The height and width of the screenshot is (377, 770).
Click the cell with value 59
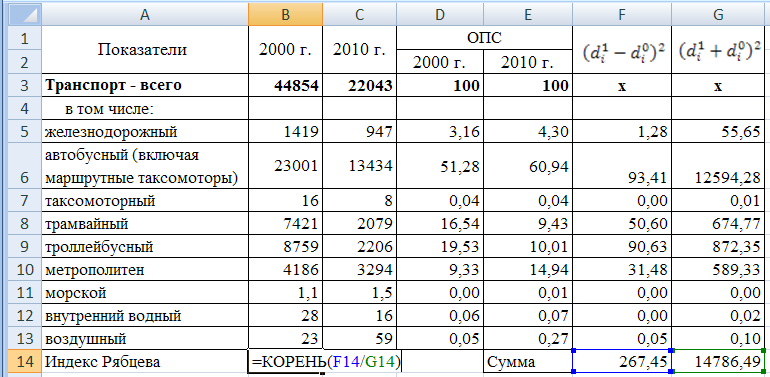tap(359, 339)
